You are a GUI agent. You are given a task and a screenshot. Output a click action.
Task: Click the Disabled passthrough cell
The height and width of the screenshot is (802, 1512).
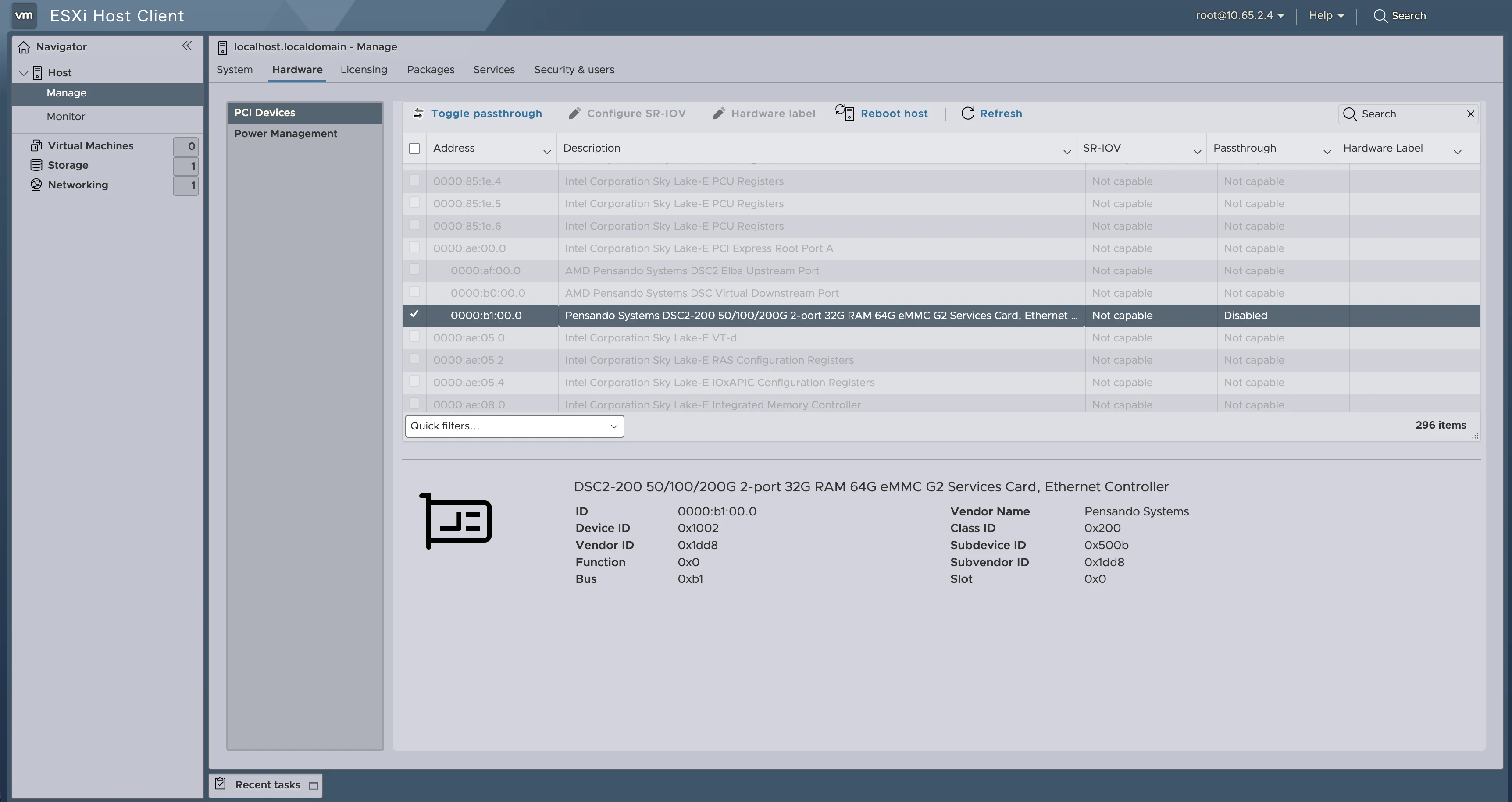[x=1283, y=316]
